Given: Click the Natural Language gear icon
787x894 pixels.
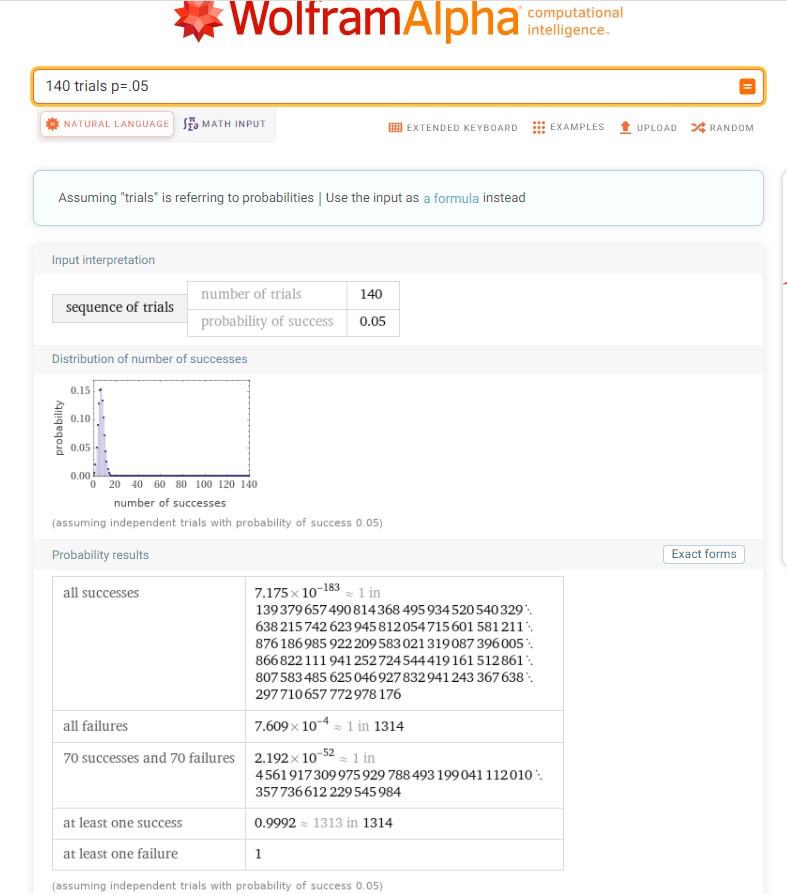Looking at the screenshot, I should (x=52, y=124).
